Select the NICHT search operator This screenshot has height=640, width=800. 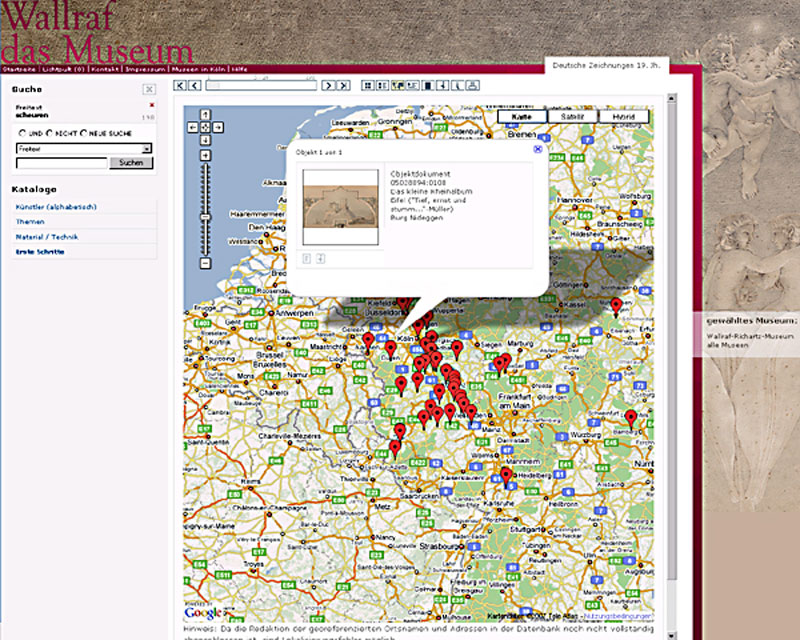click(49, 133)
